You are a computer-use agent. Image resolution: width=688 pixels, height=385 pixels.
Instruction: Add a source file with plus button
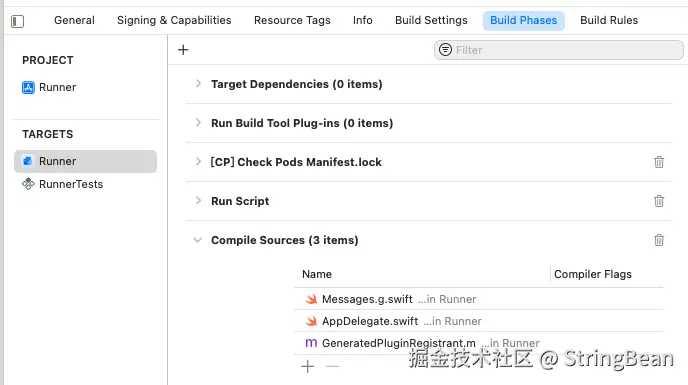[x=308, y=366]
